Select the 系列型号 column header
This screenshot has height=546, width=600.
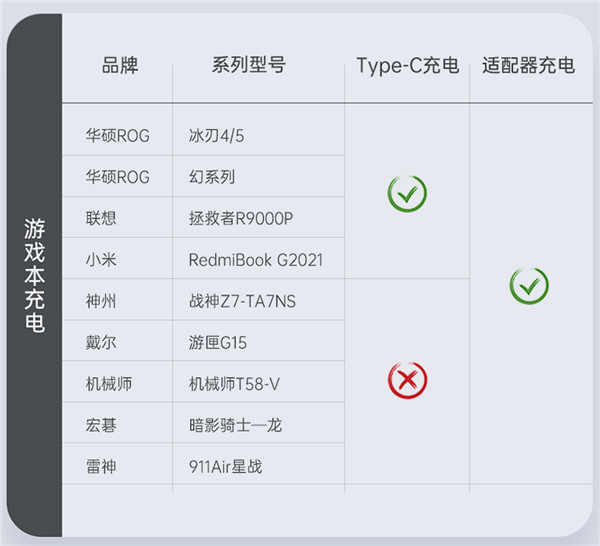(x=249, y=66)
